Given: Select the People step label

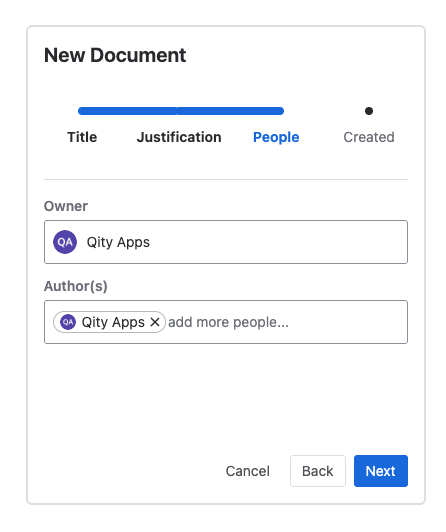Looking at the screenshot, I should (x=276, y=137).
